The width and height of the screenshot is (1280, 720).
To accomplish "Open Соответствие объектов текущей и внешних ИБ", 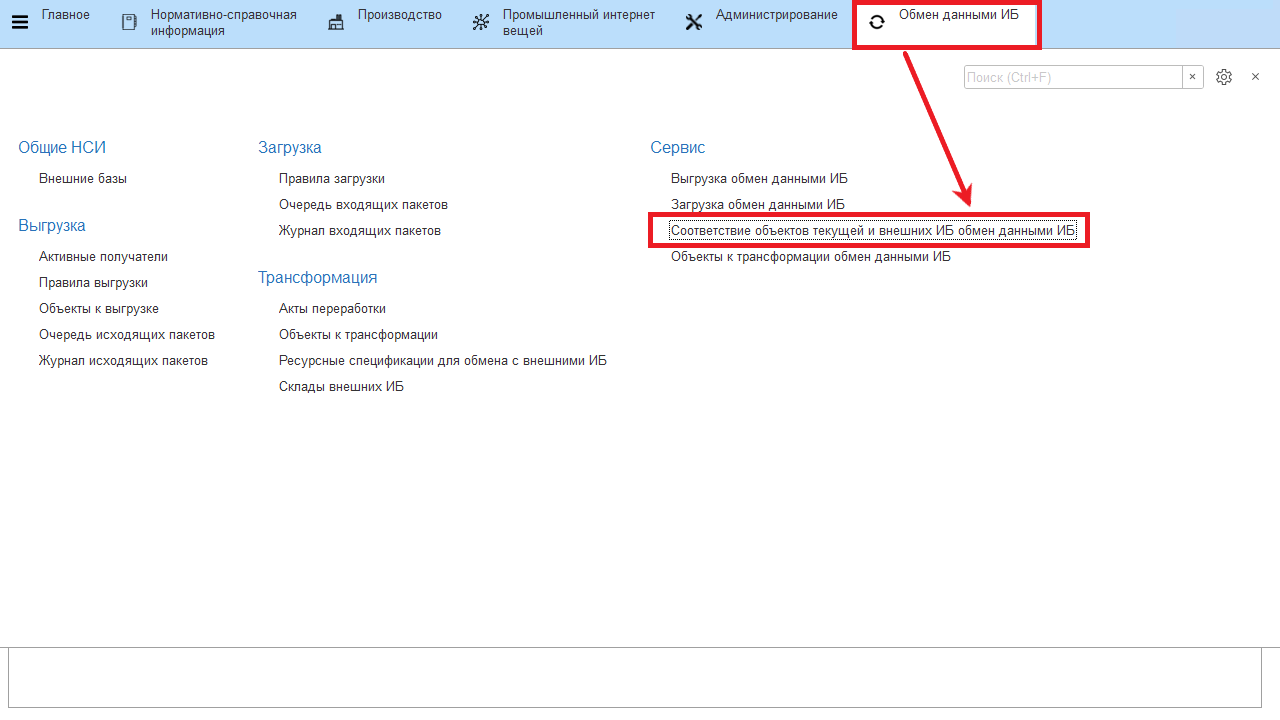I will 872,231.
